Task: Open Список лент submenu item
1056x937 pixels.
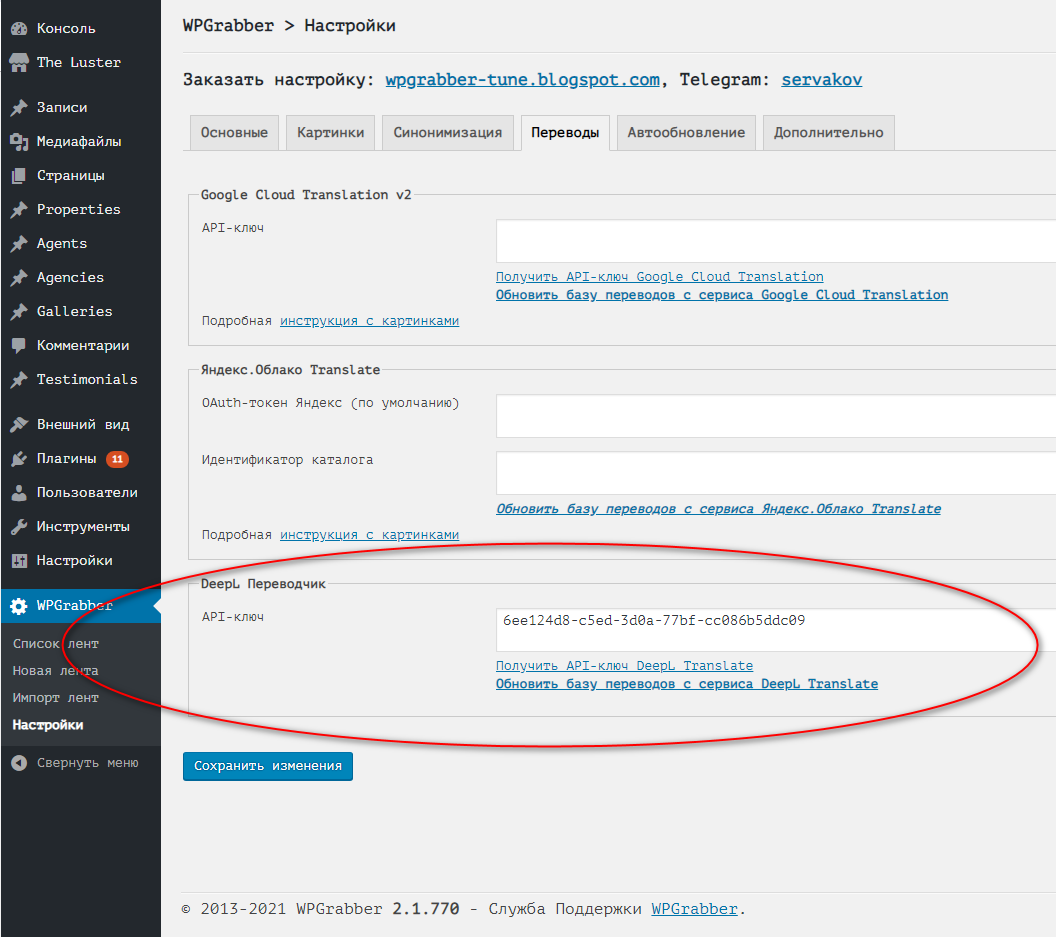Action: [x=55, y=644]
